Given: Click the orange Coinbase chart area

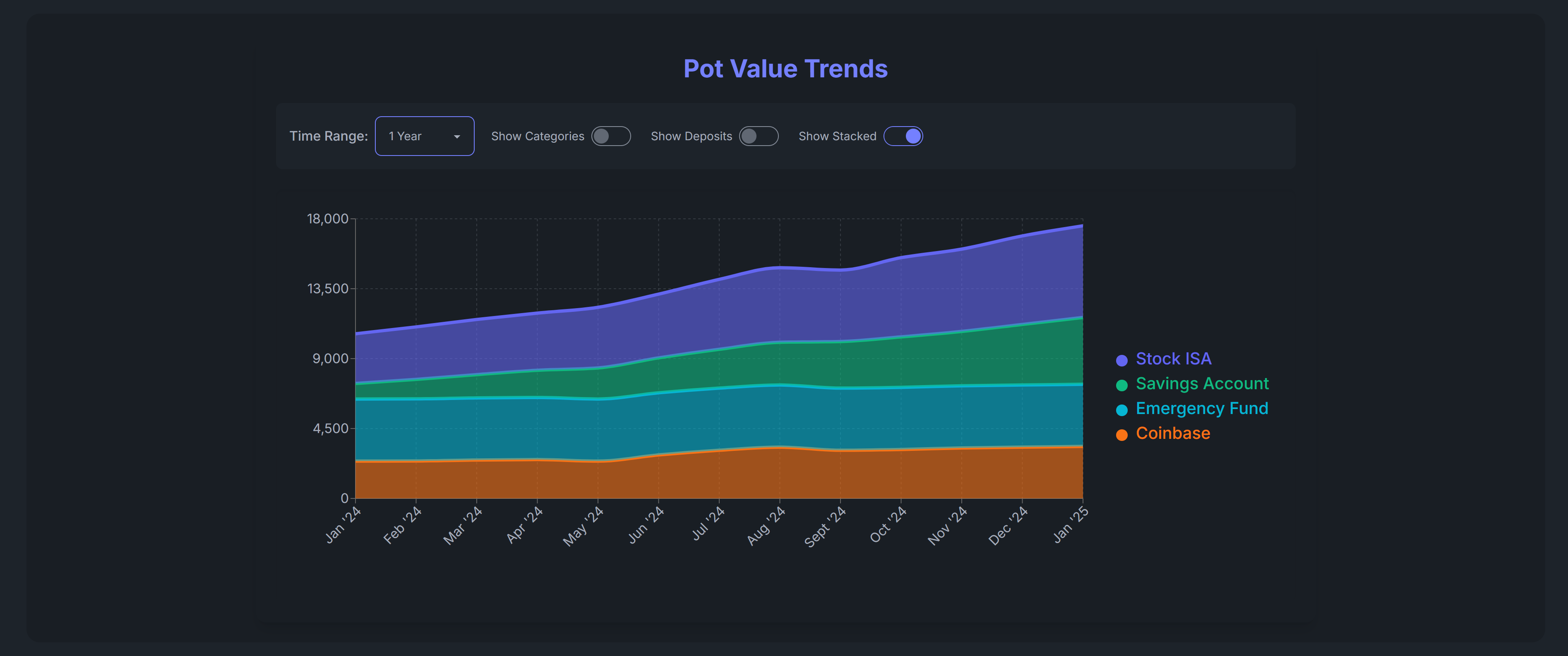Looking at the screenshot, I should click(x=718, y=475).
